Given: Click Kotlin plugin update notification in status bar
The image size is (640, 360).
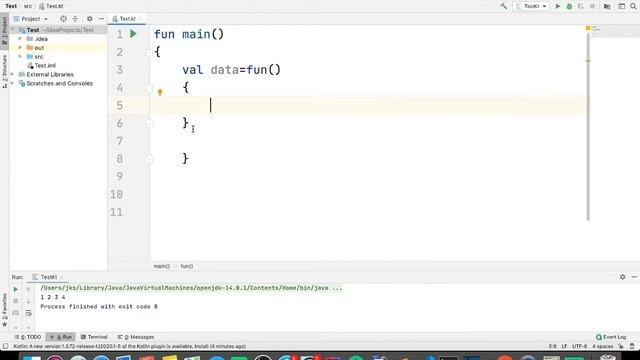Looking at the screenshot, I should (x=130, y=347).
